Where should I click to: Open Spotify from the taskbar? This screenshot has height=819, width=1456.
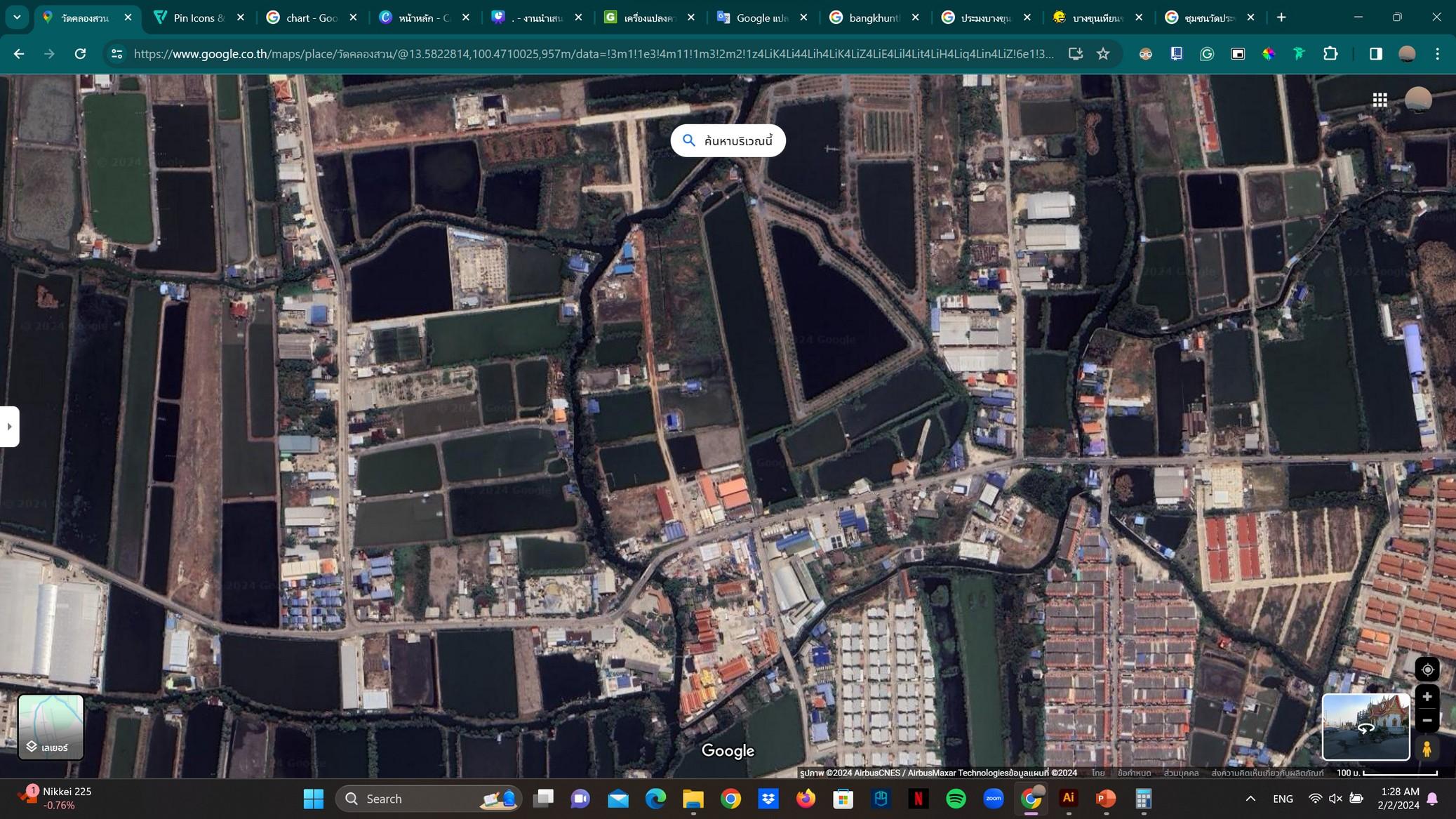click(956, 799)
